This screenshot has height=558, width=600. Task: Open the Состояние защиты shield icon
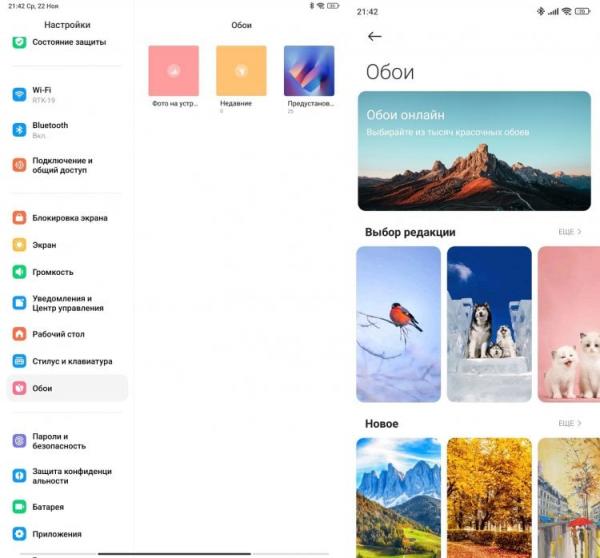tap(19, 42)
